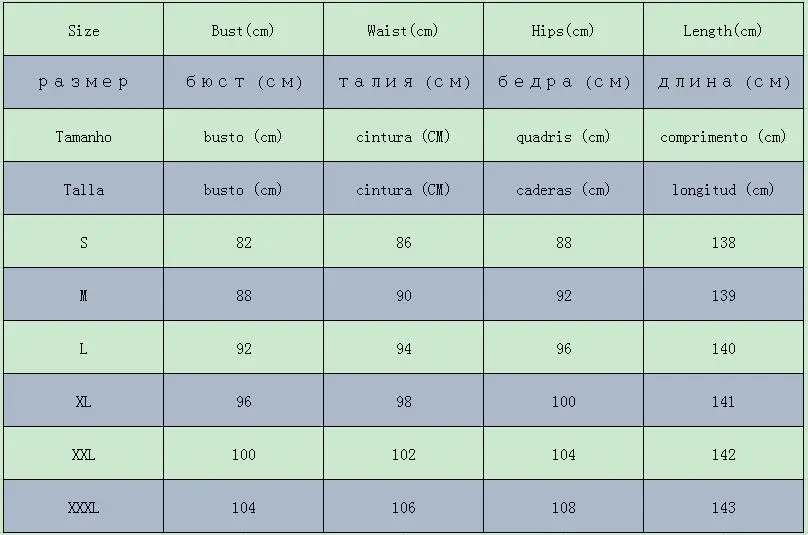This screenshot has width=808, height=535.
Task: Select waist value 102 for XXL
Action: (403, 455)
